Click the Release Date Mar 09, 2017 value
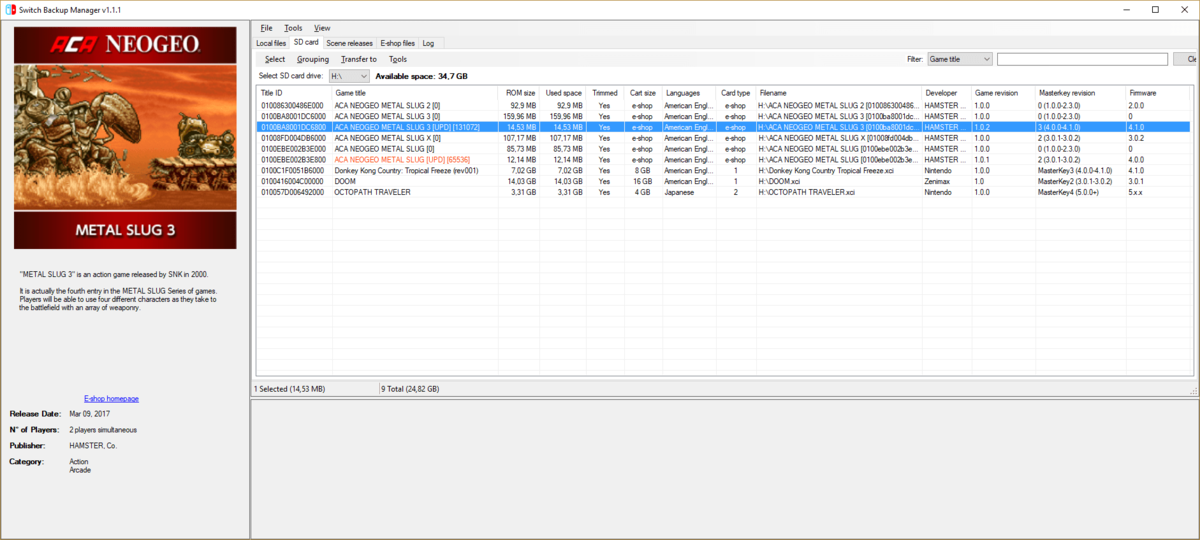1200x540 pixels. pyautogui.click(x=92, y=413)
